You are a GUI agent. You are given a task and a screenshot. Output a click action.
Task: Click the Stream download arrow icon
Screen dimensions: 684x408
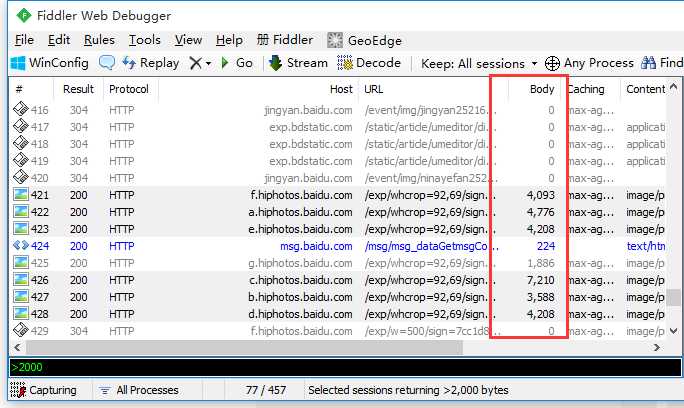coord(275,63)
